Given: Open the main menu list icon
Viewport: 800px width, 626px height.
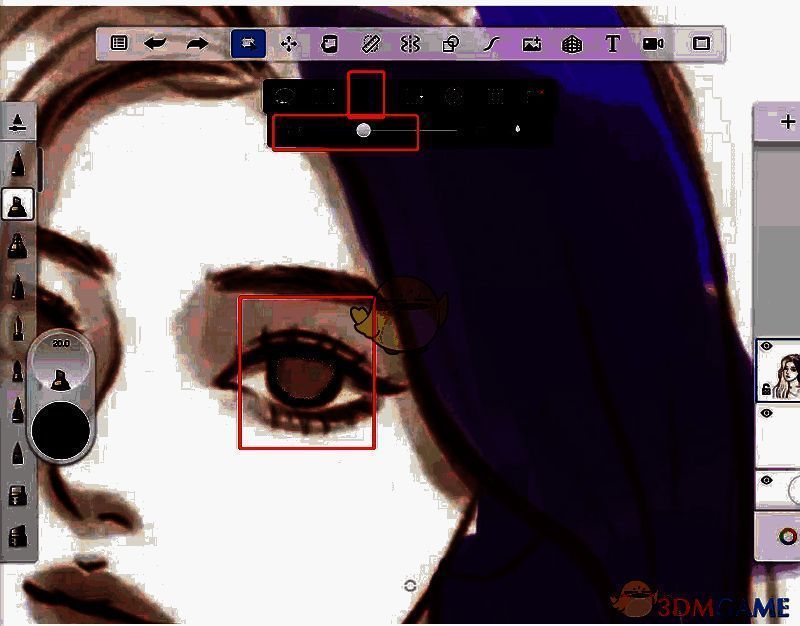Looking at the screenshot, I should [119, 44].
